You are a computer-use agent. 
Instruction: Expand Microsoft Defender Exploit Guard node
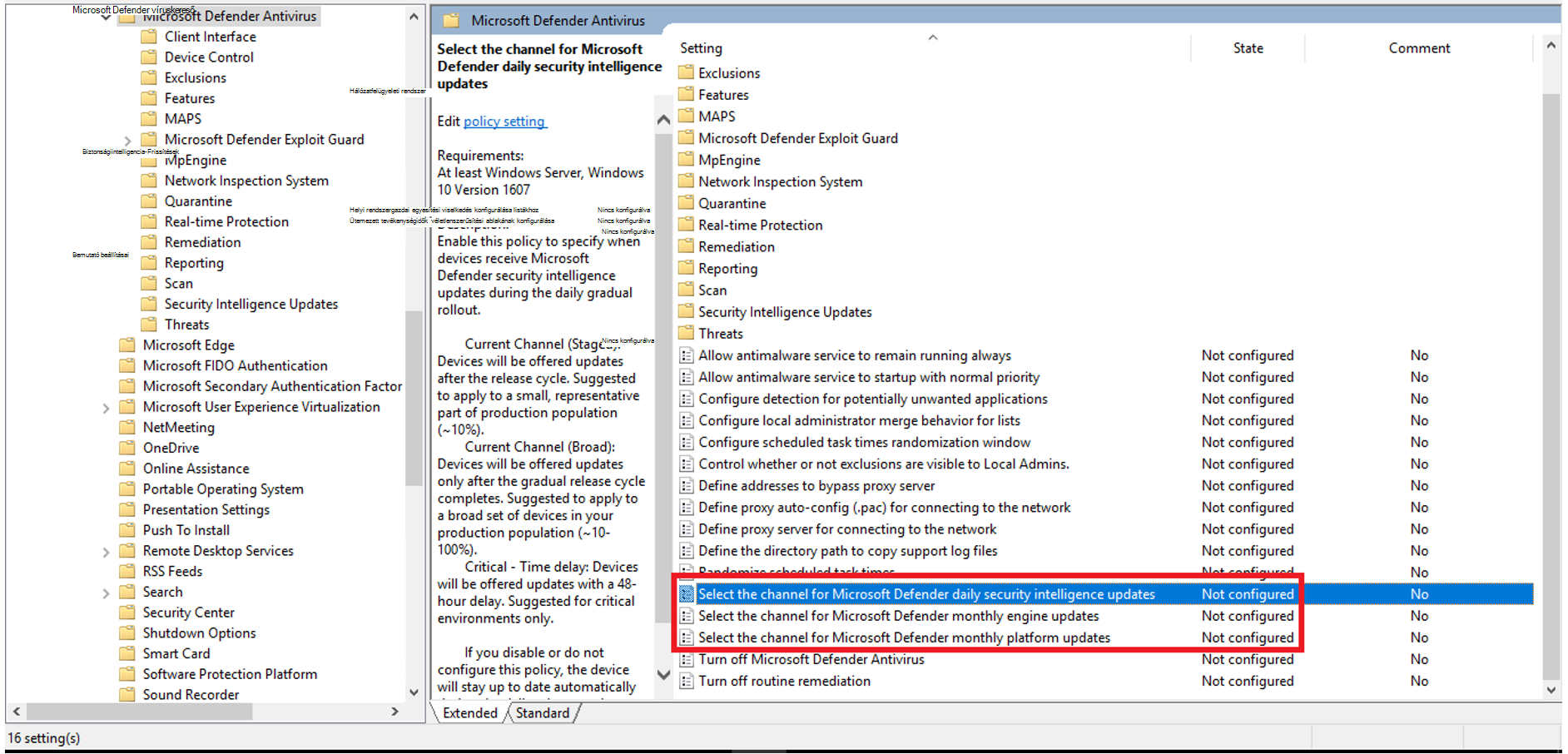click(x=127, y=141)
